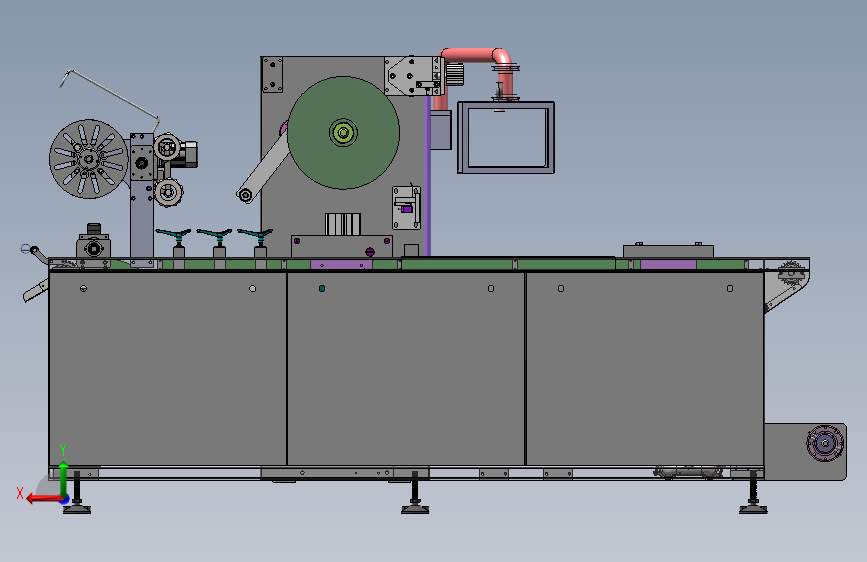Select the red "X" axis label
The image size is (867, 562).
(20, 493)
